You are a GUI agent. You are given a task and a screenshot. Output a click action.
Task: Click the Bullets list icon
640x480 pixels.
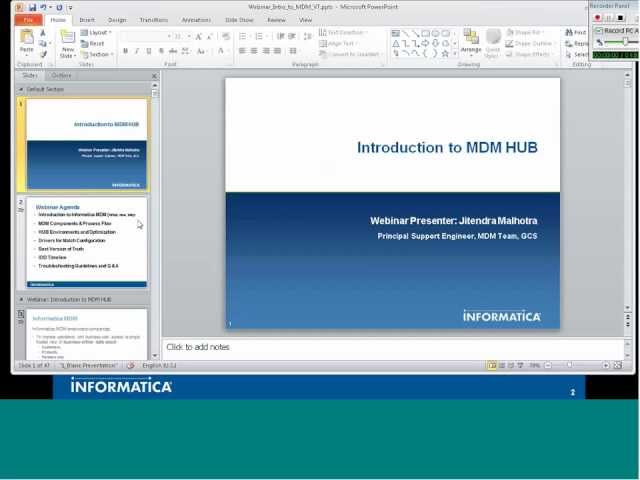(x=243, y=37)
